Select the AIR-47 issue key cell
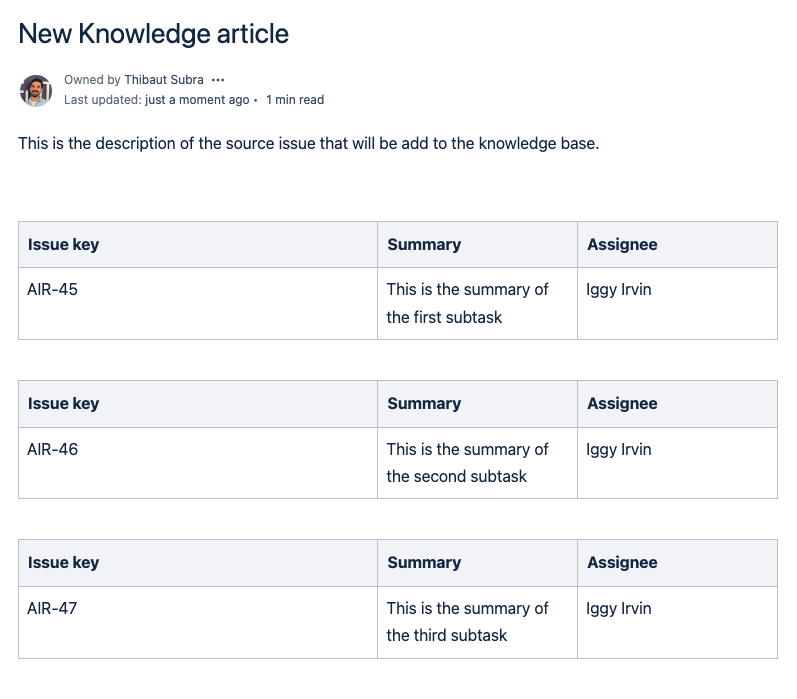Viewport: 797px width, 699px height. (x=53, y=608)
